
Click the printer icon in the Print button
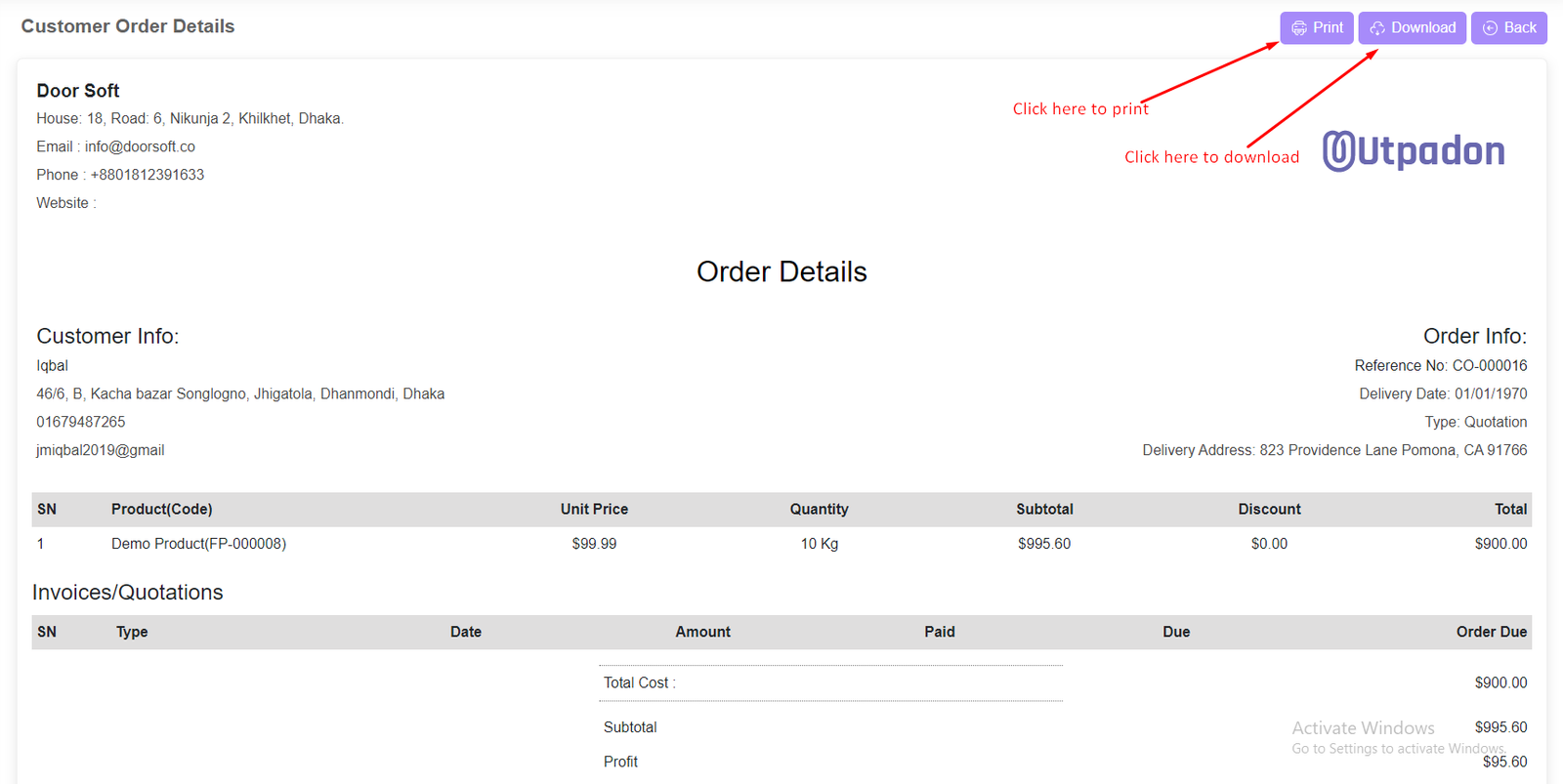pyautogui.click(x=1298, y=28)
